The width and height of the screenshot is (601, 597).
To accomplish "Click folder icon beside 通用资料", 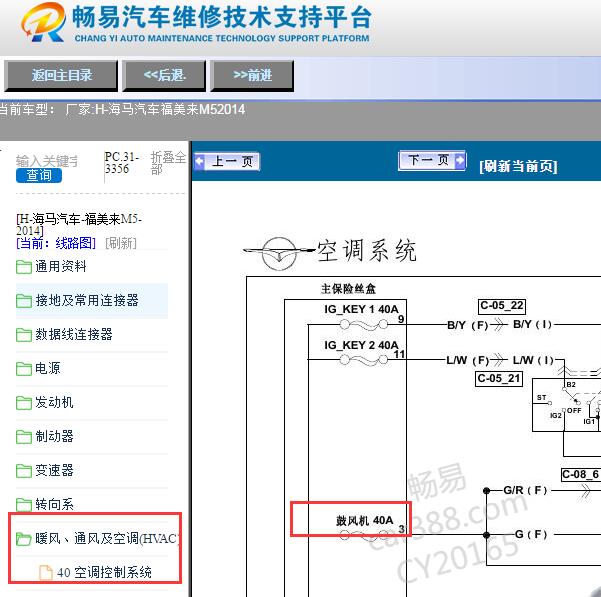I will click(x=24, y=267).
